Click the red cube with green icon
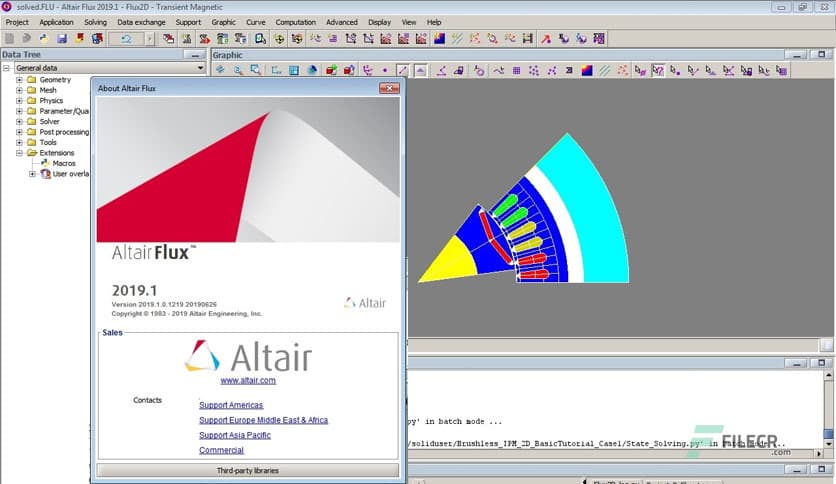Image resolution: width=836 pixels, height=484 pixels. (x=331, y=70)
